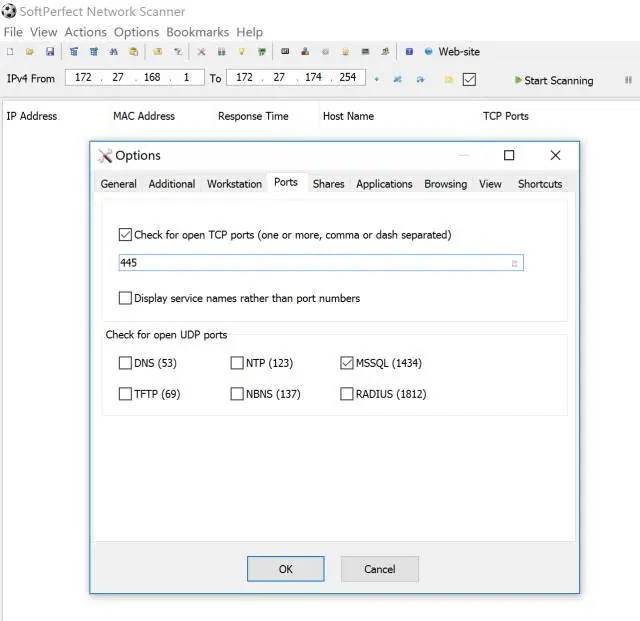The image size is (640, 621).
Task: Click the TCP Ports column header
Action: 506,116
